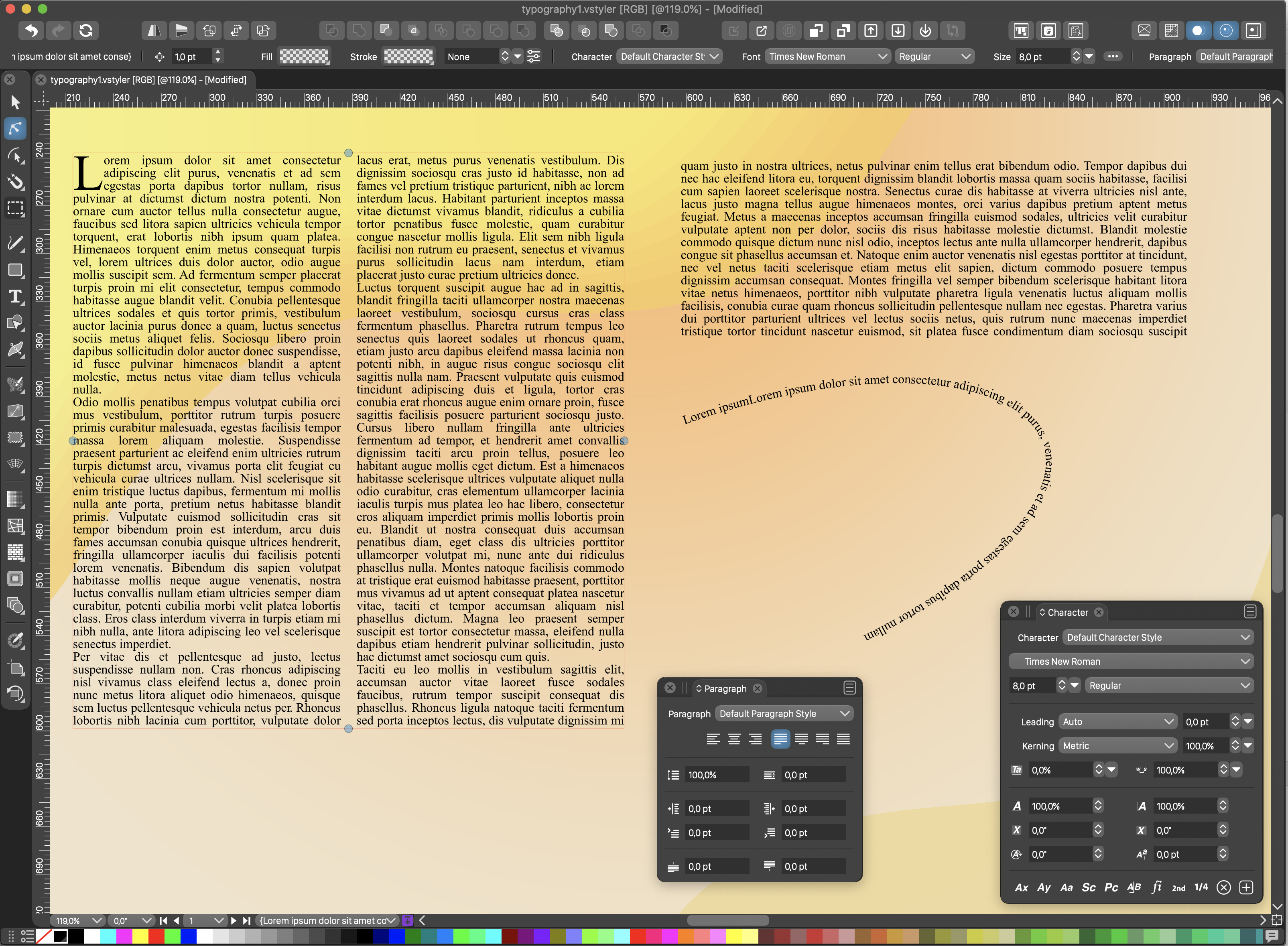
Task: Set paragraph alignment to center
Action: click(733, 739)
